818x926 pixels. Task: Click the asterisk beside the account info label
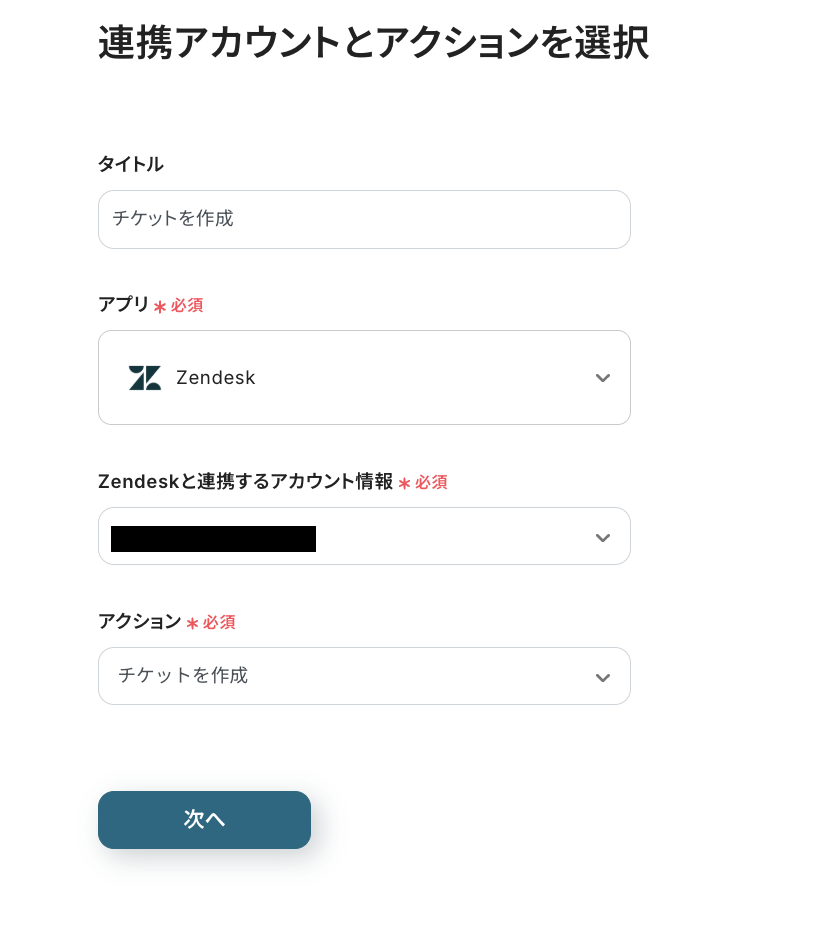pos(404,483)
